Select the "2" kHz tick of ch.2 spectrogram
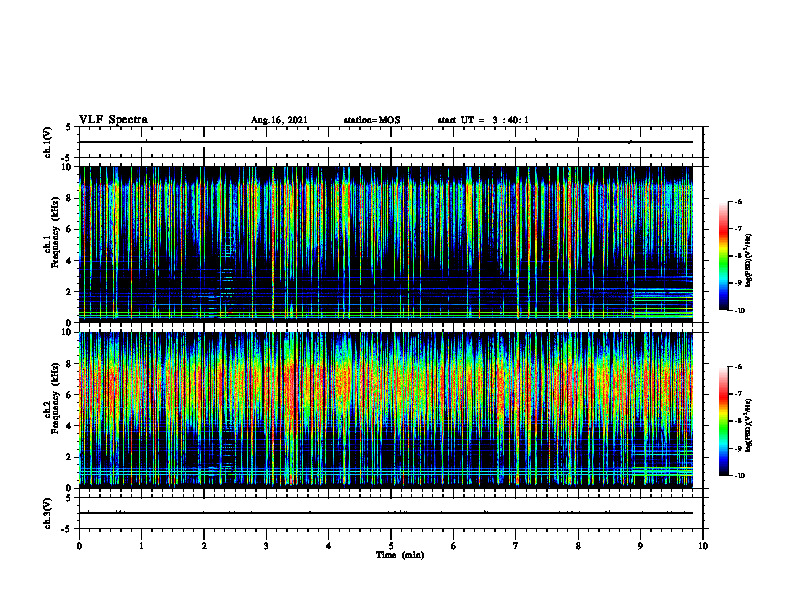The height and width of the screenshot is (612, 792). (x=70, y=457)
